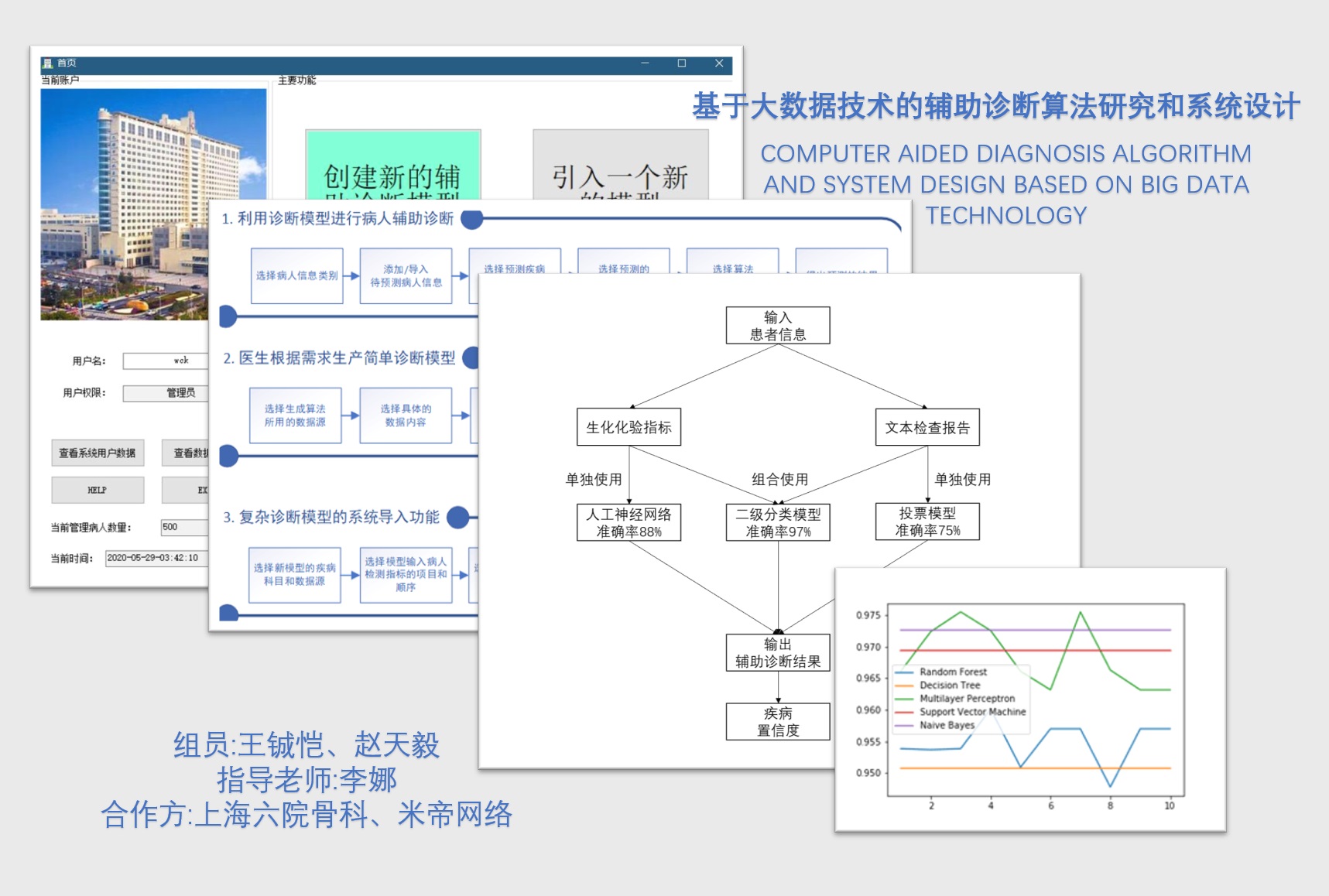Click the 查看系统用户数据 button
This screenshot has width=1329, height=896.
pyautogui.click(x=98, y=453)
